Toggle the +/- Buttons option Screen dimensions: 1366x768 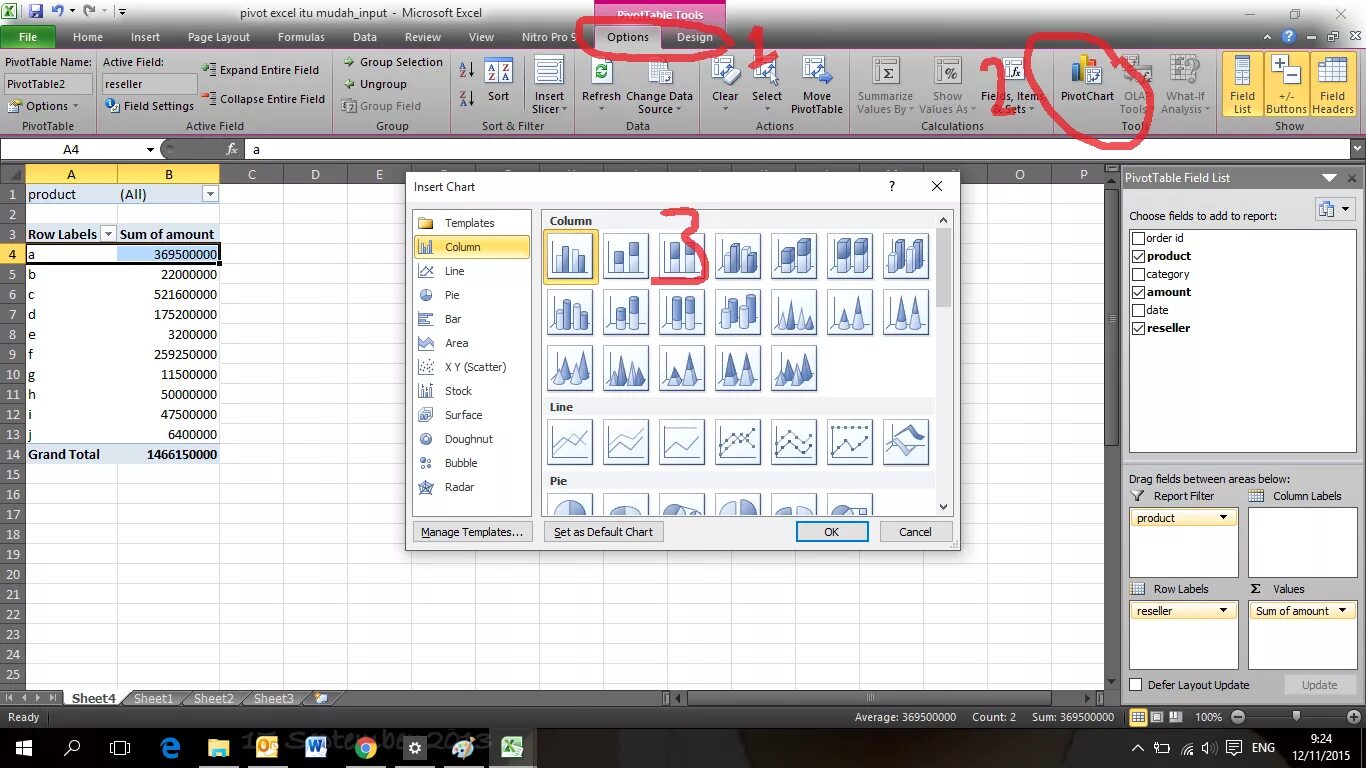(1286, 85)
